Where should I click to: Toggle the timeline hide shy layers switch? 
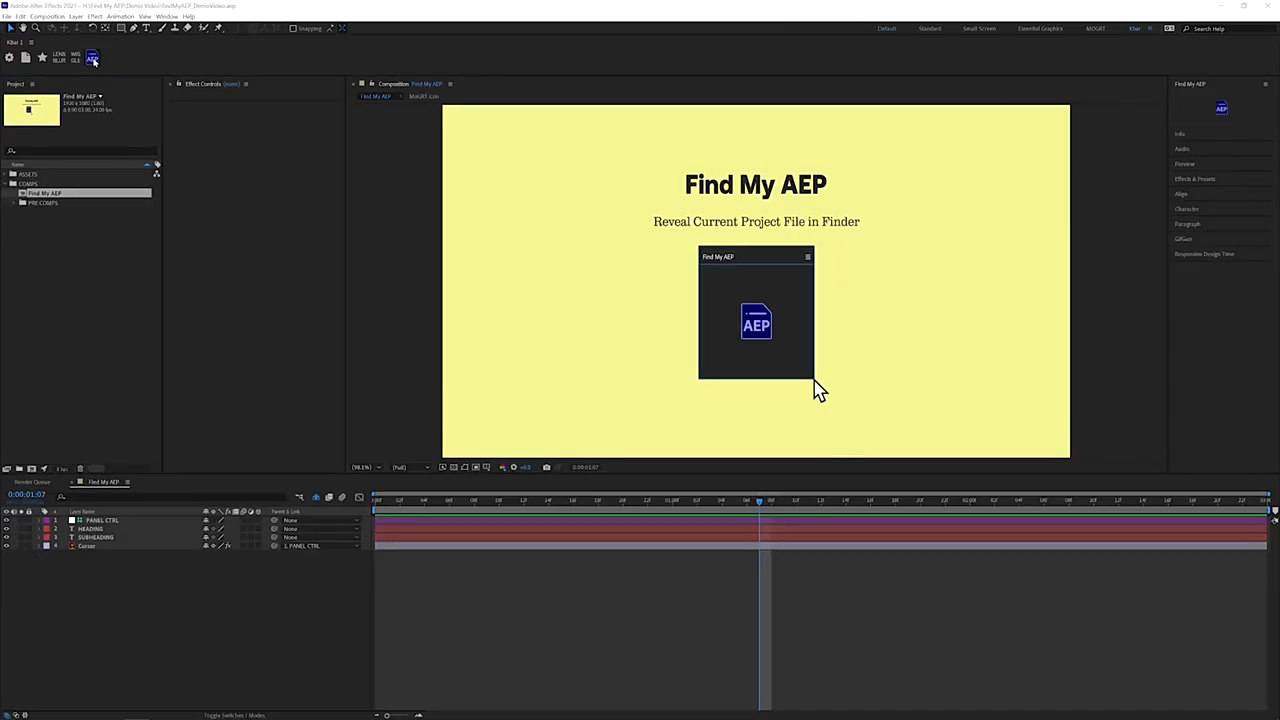pos(315,497)
